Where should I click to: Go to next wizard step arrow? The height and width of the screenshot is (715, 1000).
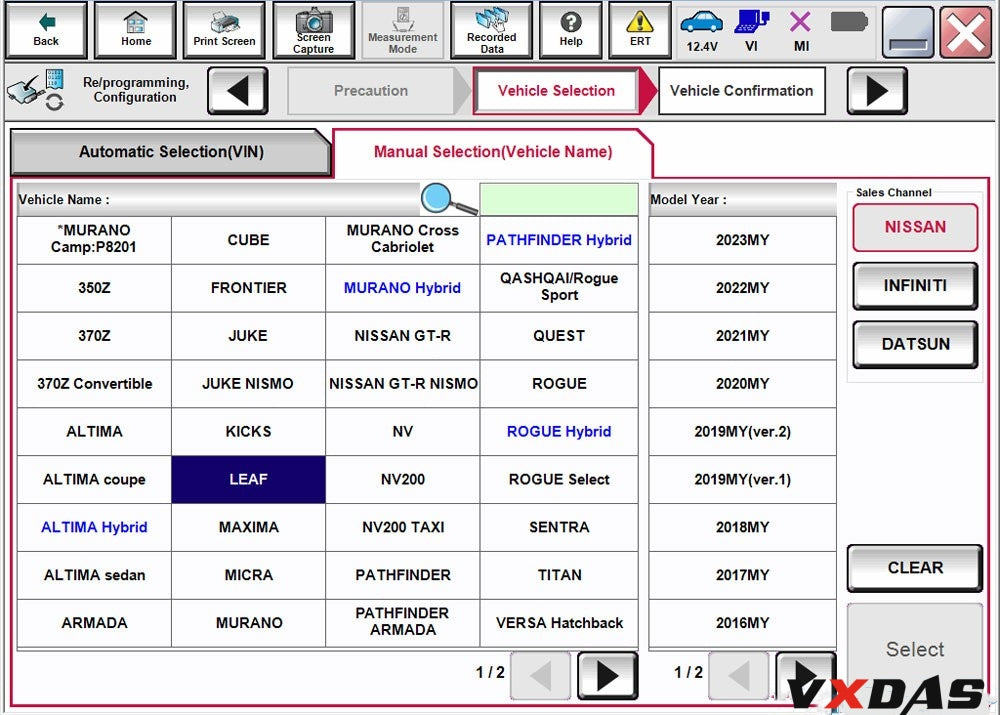pyautogui.click(x=877, y=91)
